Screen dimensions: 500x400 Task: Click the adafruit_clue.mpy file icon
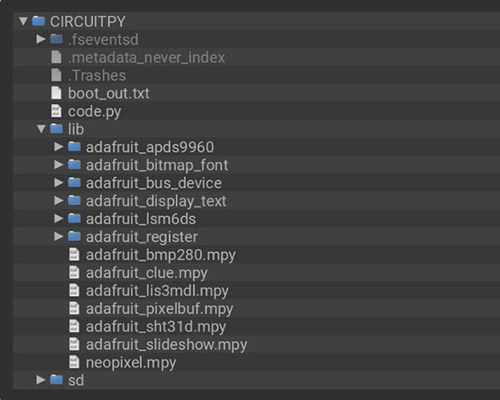[74, 272]
